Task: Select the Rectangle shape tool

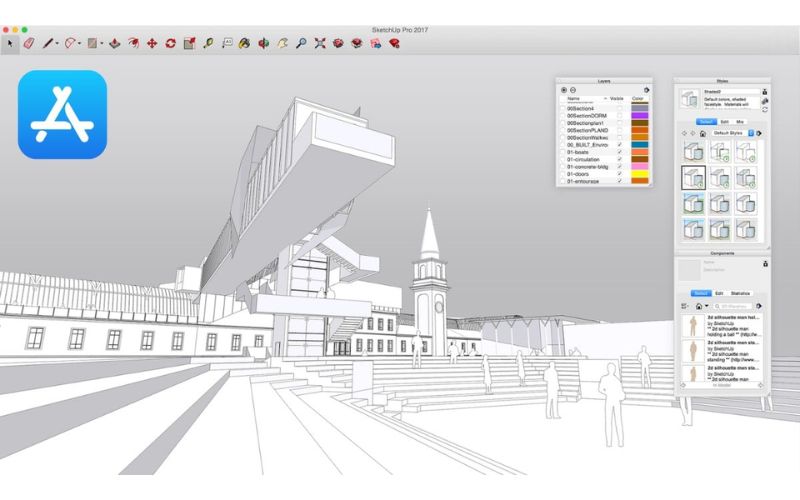Action: (x=92, y=44)
